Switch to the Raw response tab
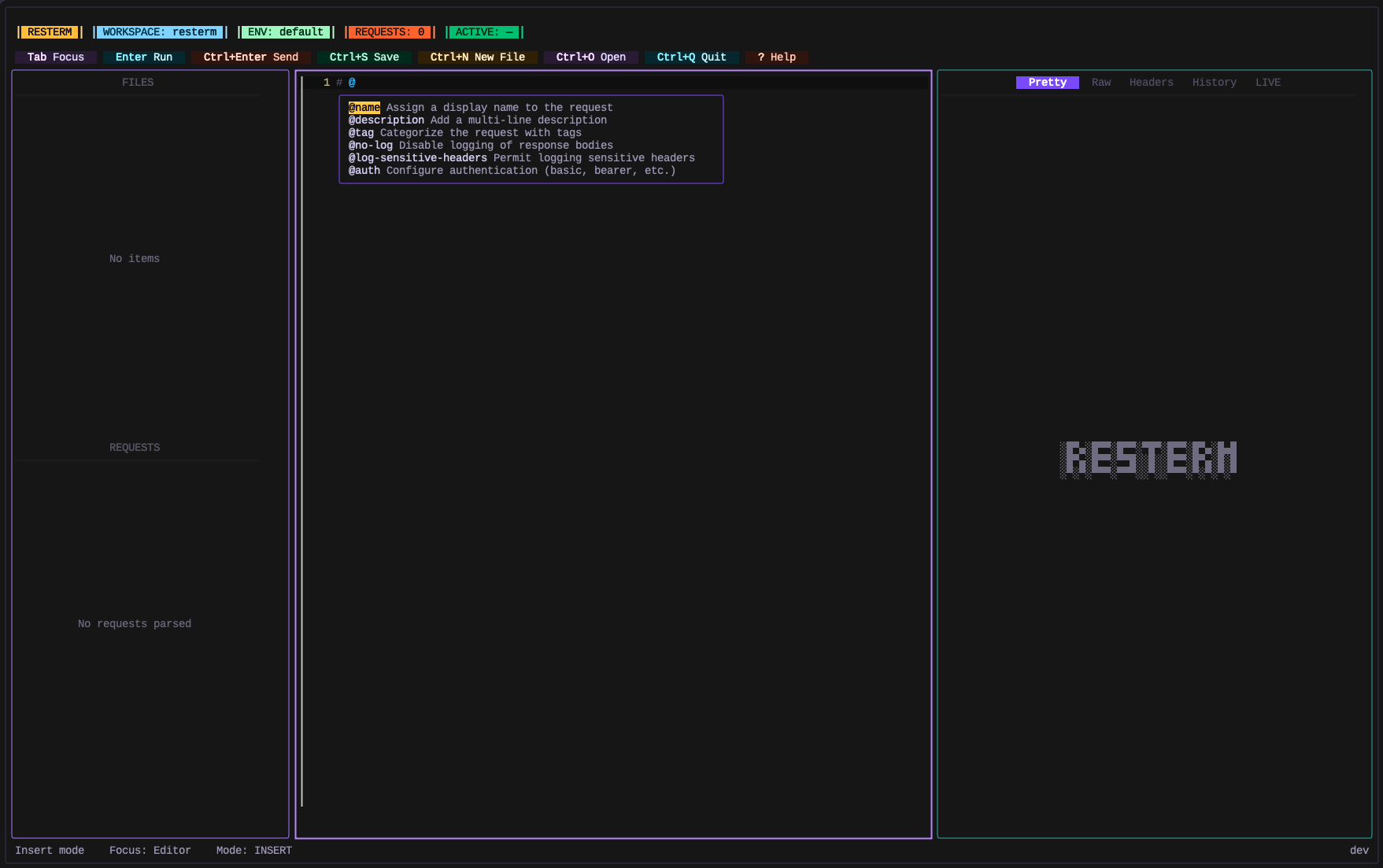 1100,82
